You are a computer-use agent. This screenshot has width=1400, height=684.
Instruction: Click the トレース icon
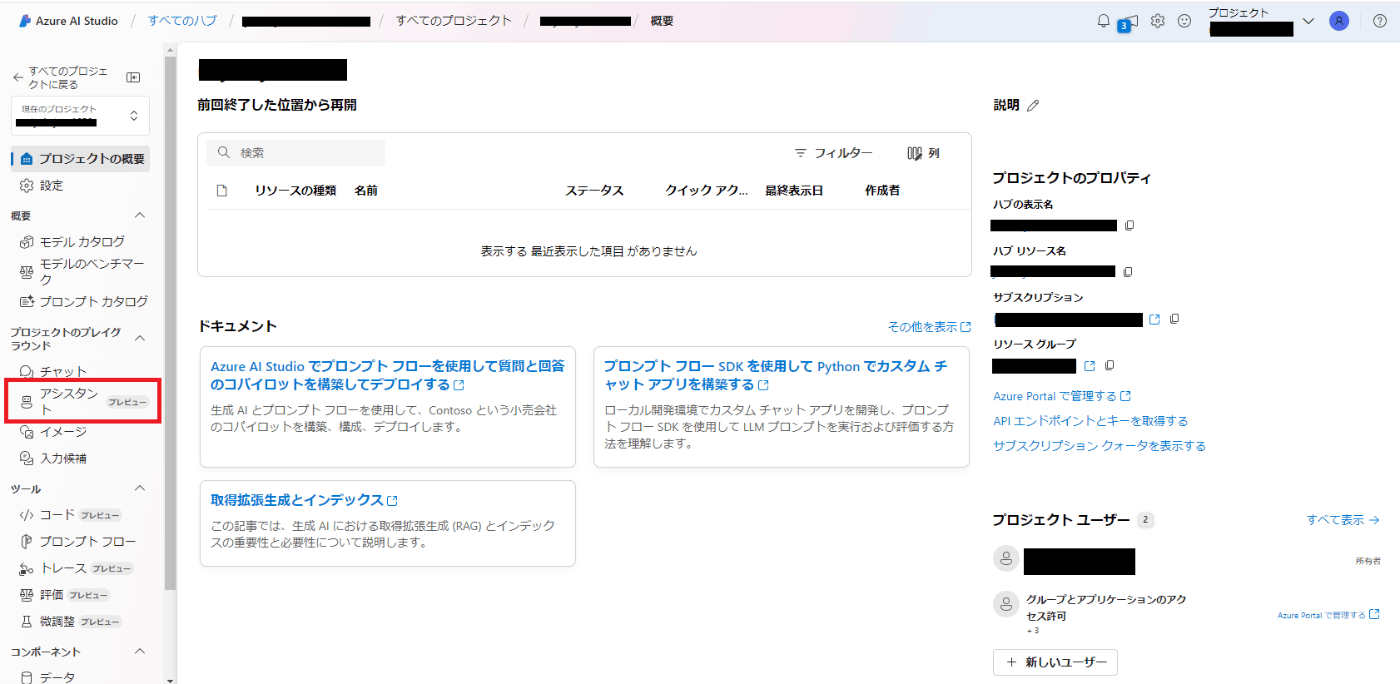pyautogui.click(x=26, y=568)
